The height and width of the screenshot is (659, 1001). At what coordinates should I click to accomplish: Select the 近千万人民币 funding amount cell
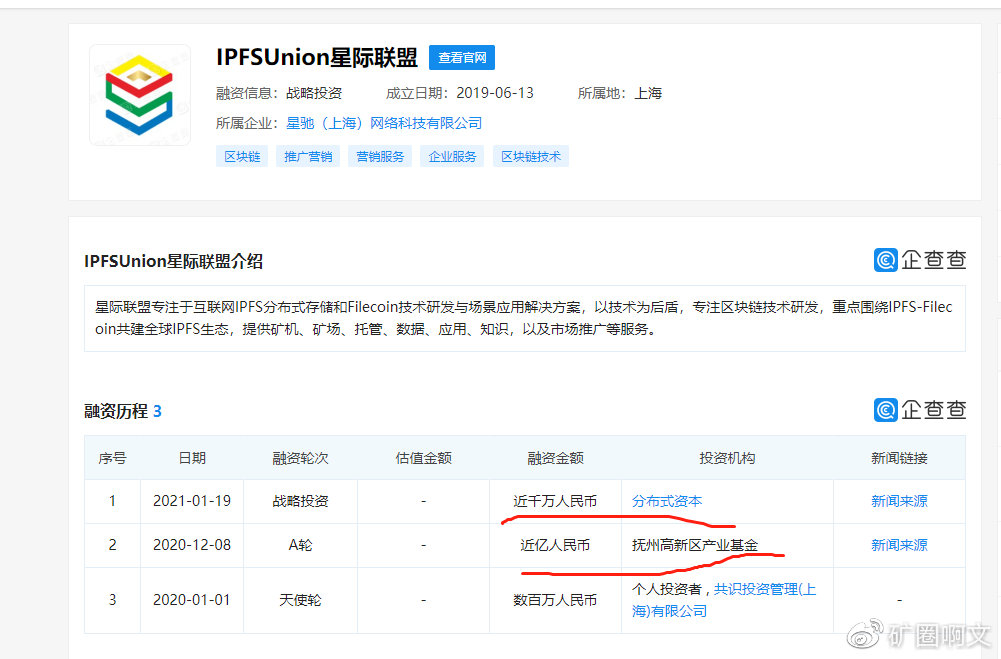555,501
